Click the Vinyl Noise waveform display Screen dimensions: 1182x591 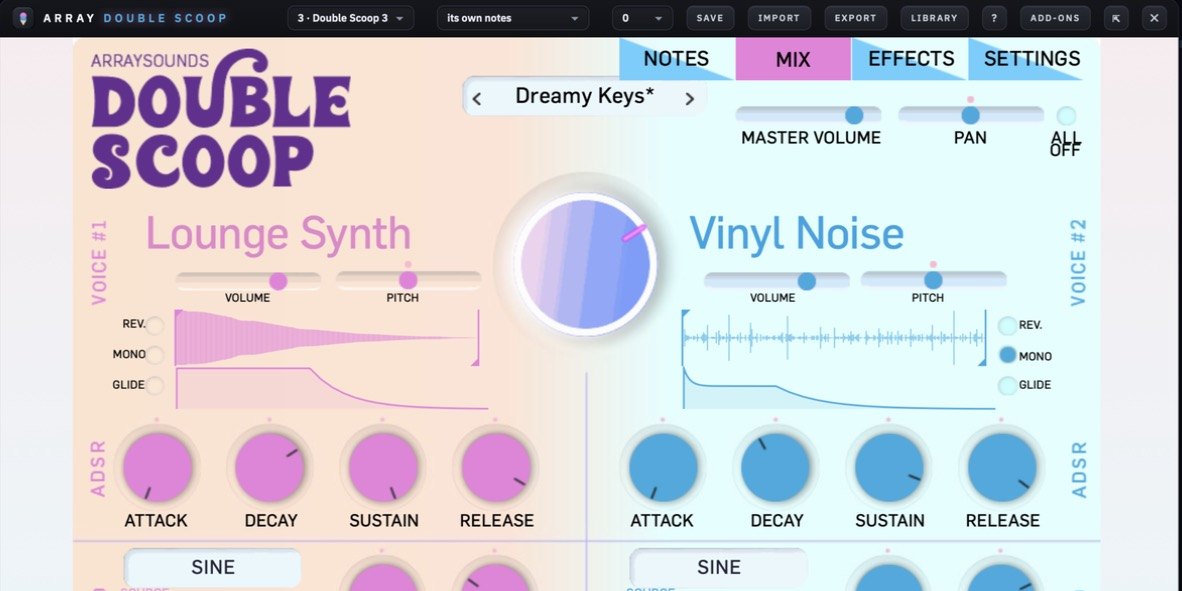(x=834, y=338)
